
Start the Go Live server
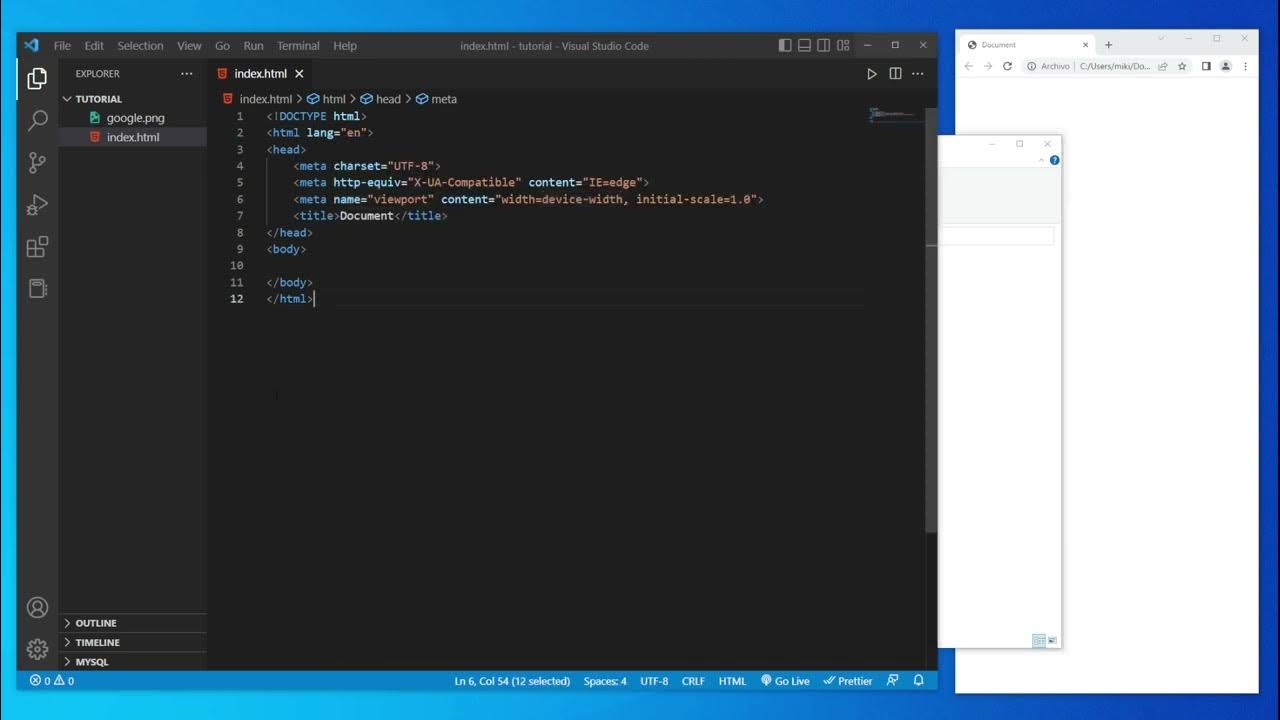click(785, 681)
